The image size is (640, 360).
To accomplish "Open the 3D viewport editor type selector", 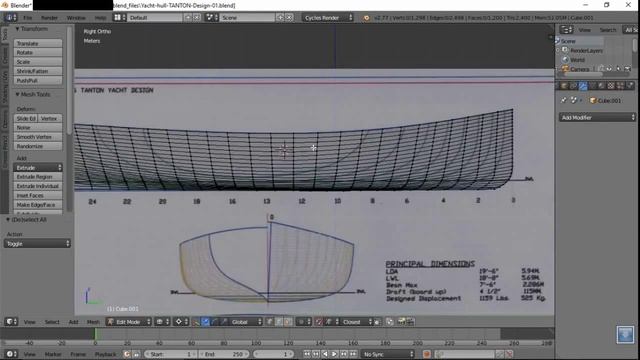I will (x=11, y=322).
